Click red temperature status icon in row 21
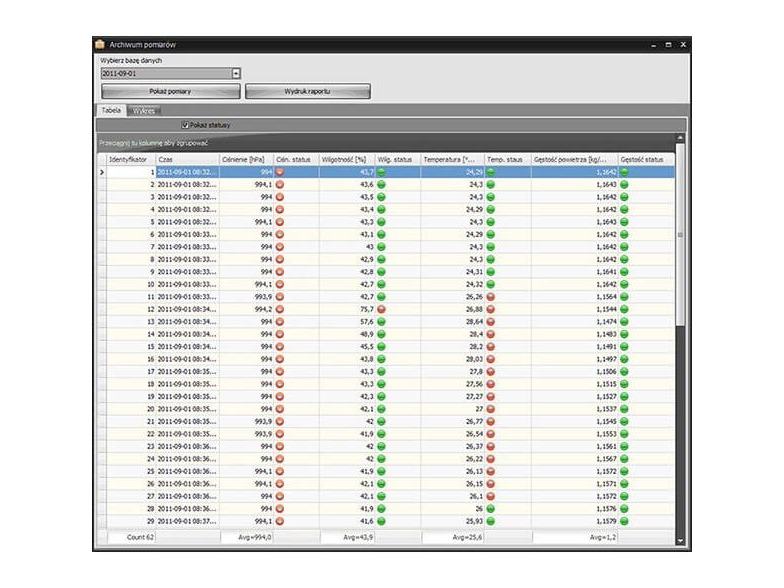The height and width of the screenshot is (588, 784). (x=490, y=422)
